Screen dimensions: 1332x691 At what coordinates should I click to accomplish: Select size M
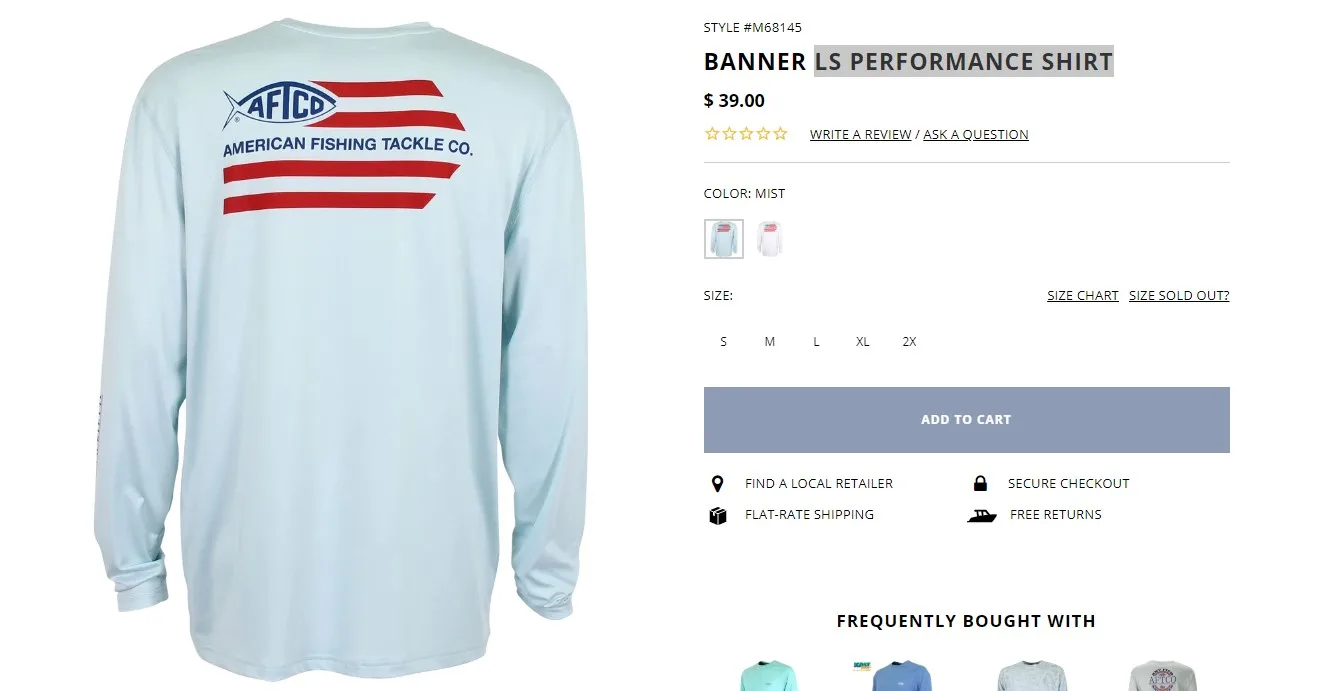tap(770, 342)
